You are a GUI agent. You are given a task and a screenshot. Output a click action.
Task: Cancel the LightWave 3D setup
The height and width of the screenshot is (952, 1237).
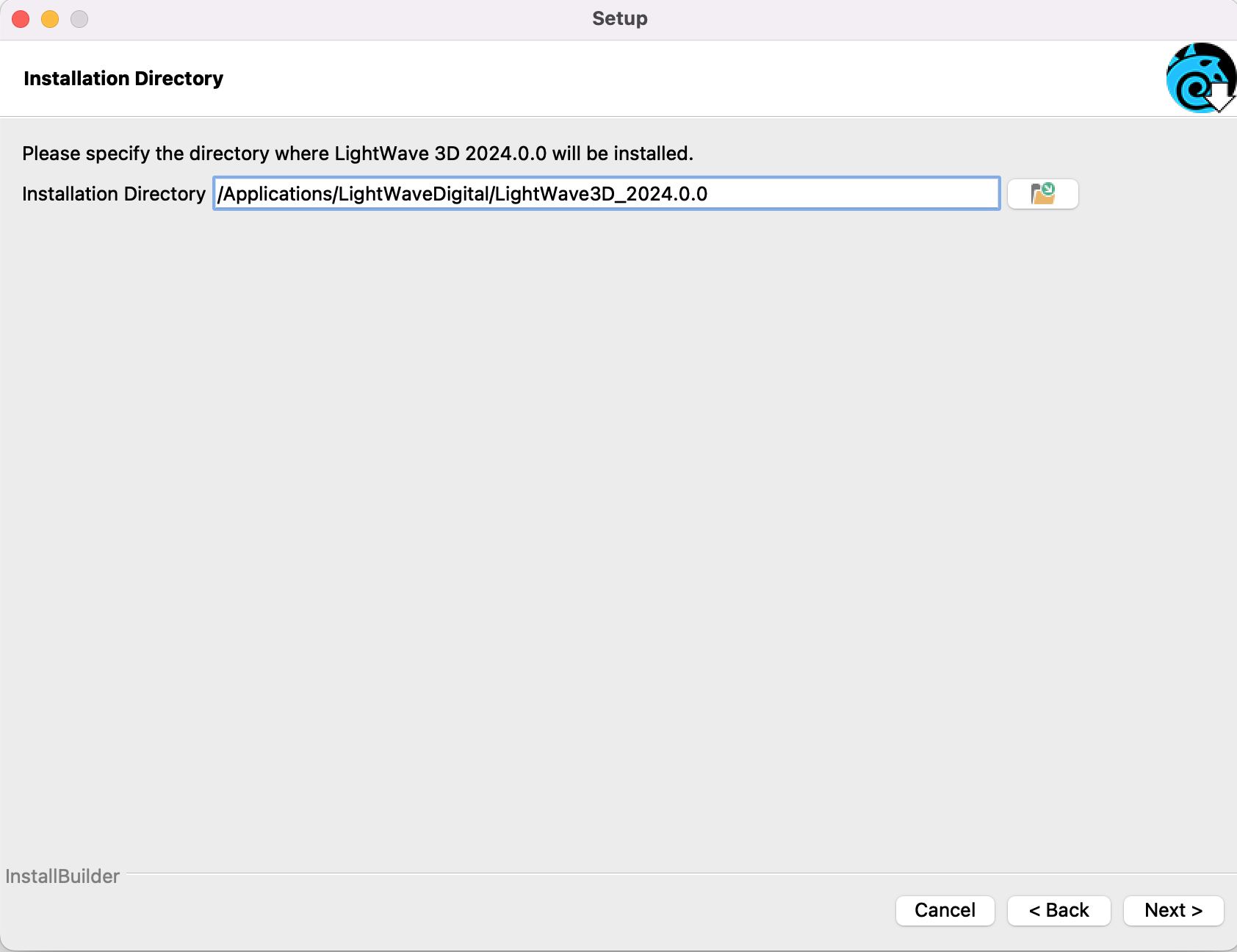coord(945,910)
